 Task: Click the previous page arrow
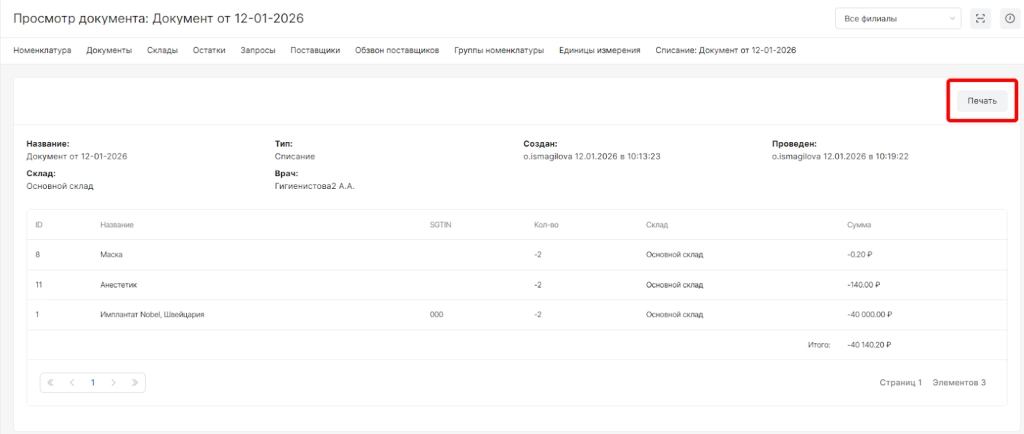coord(72,382)
